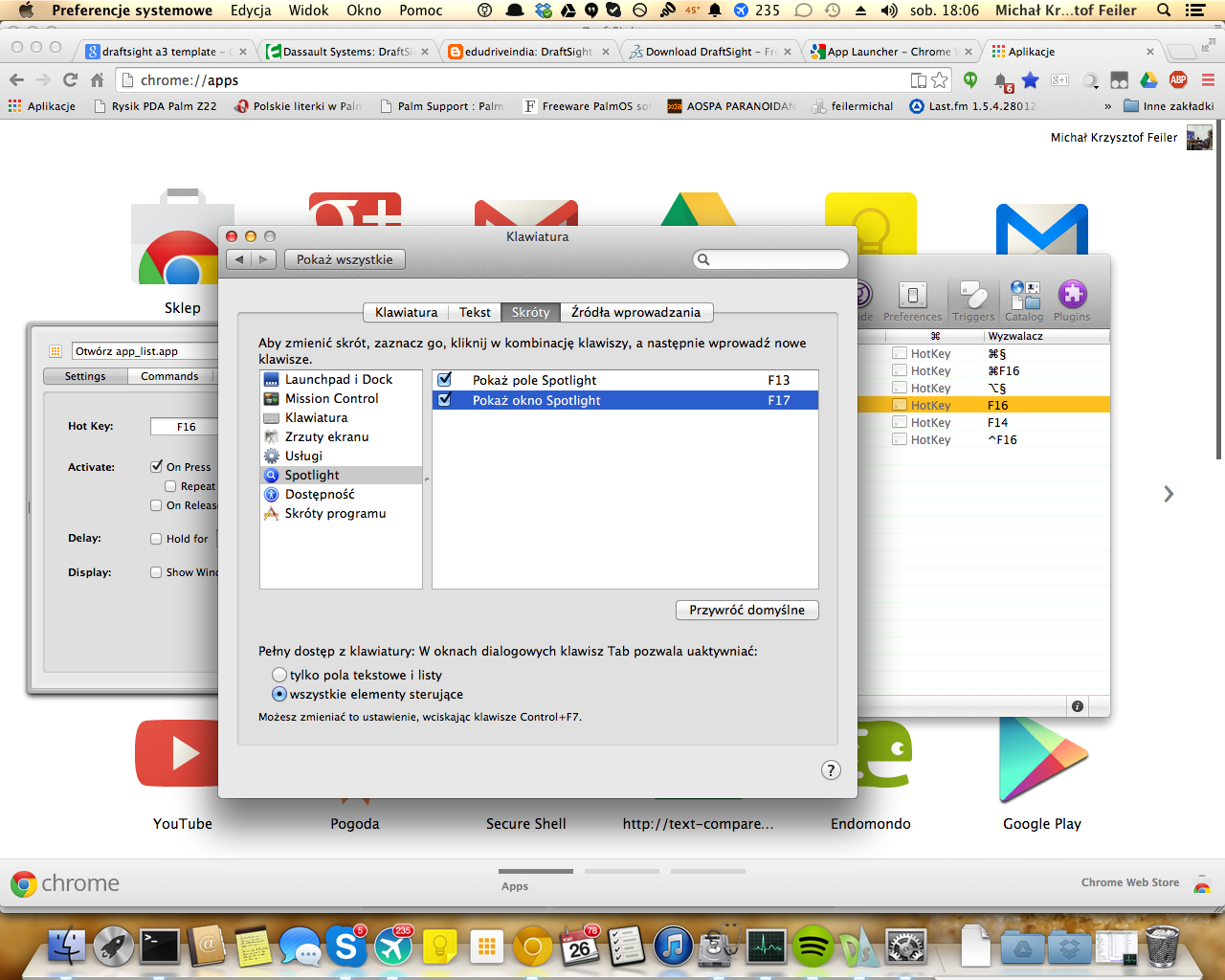Screen dimensions: 1225x980
Task: Select Skróty programu category
Action: click(x=341, y=513)
